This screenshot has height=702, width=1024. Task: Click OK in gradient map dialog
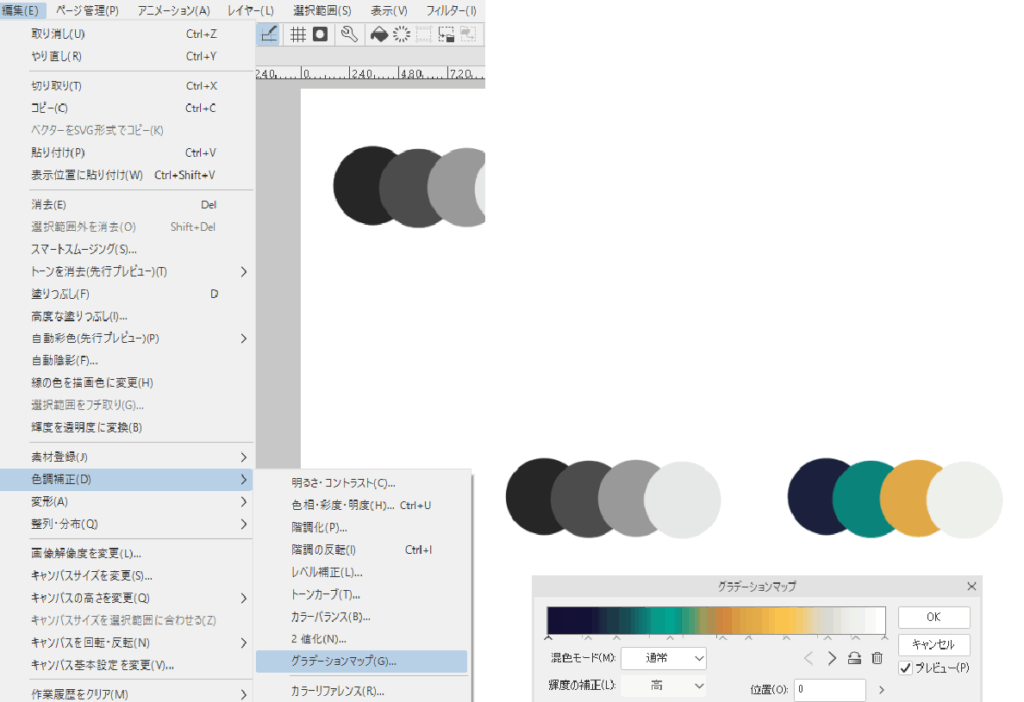(933, 617)
